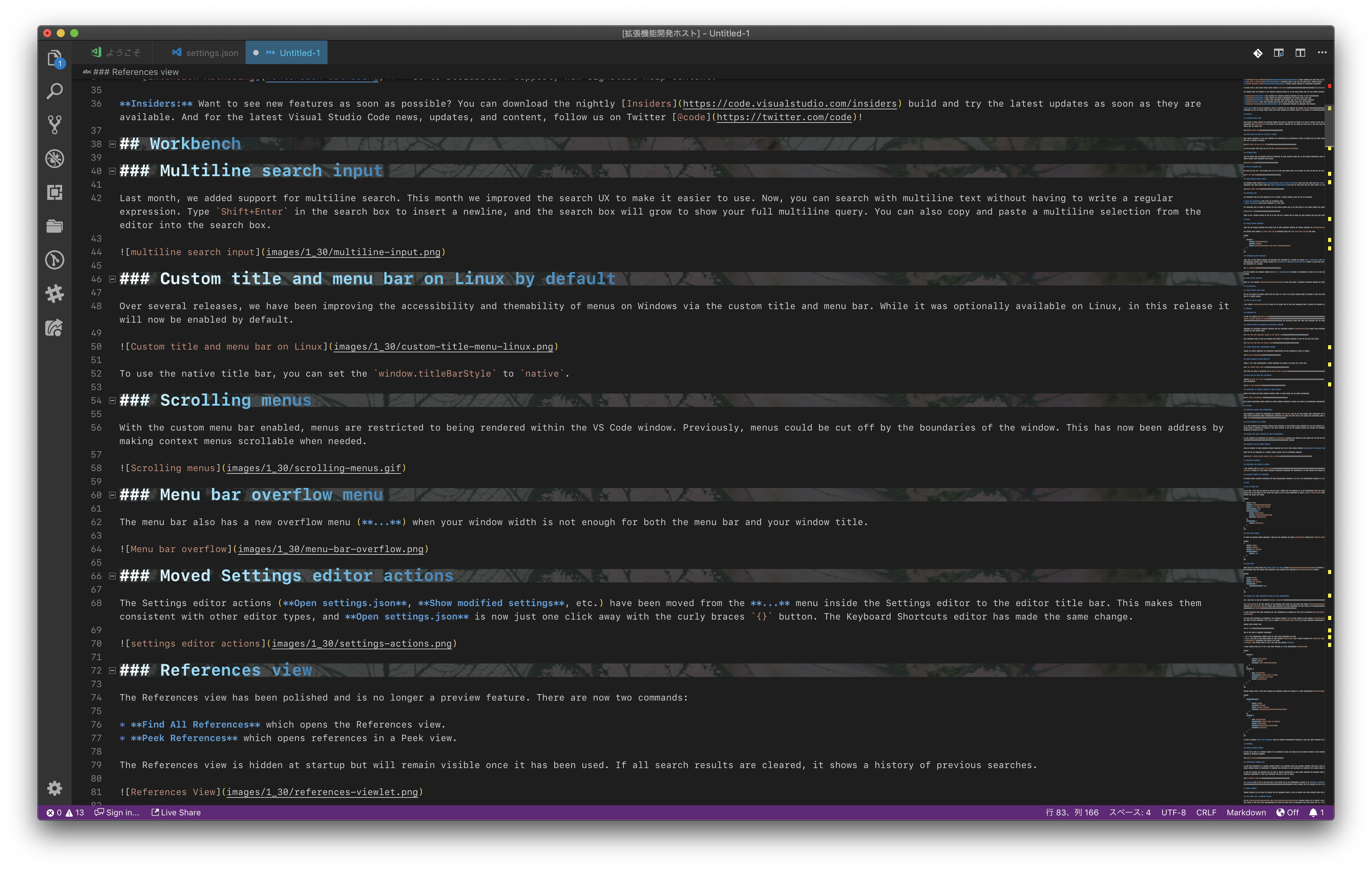
Task: Open the Source Control branch icon
Action: point(55,125)
